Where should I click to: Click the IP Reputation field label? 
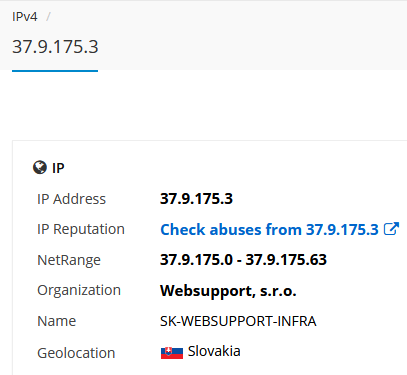[81, 230]
